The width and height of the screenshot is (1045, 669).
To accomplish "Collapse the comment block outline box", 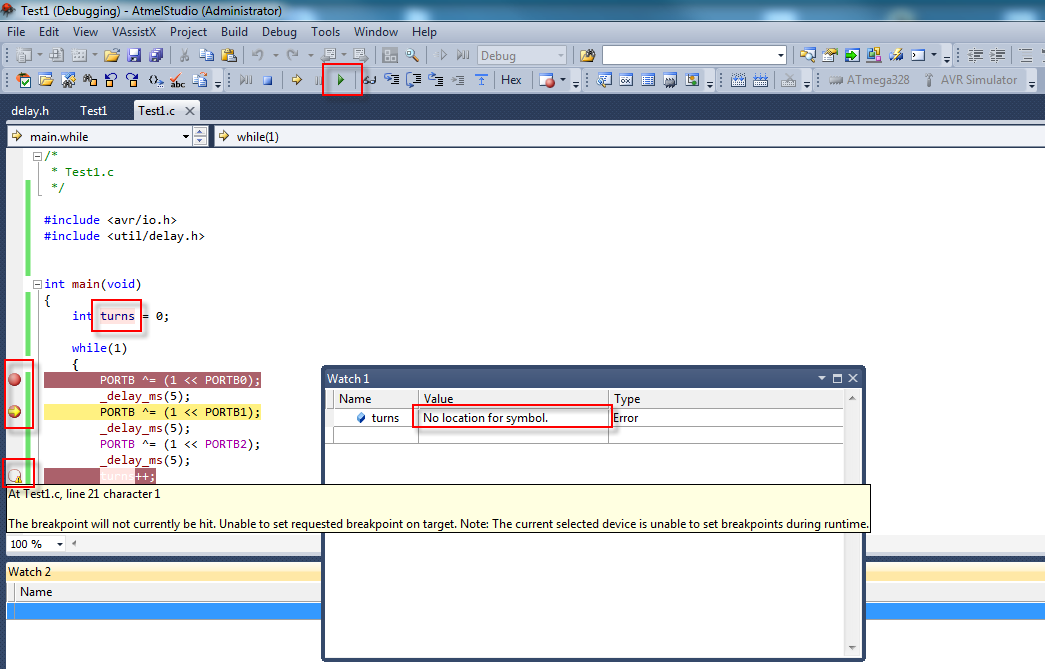I will pyautogui.click(x=37, y=156).
